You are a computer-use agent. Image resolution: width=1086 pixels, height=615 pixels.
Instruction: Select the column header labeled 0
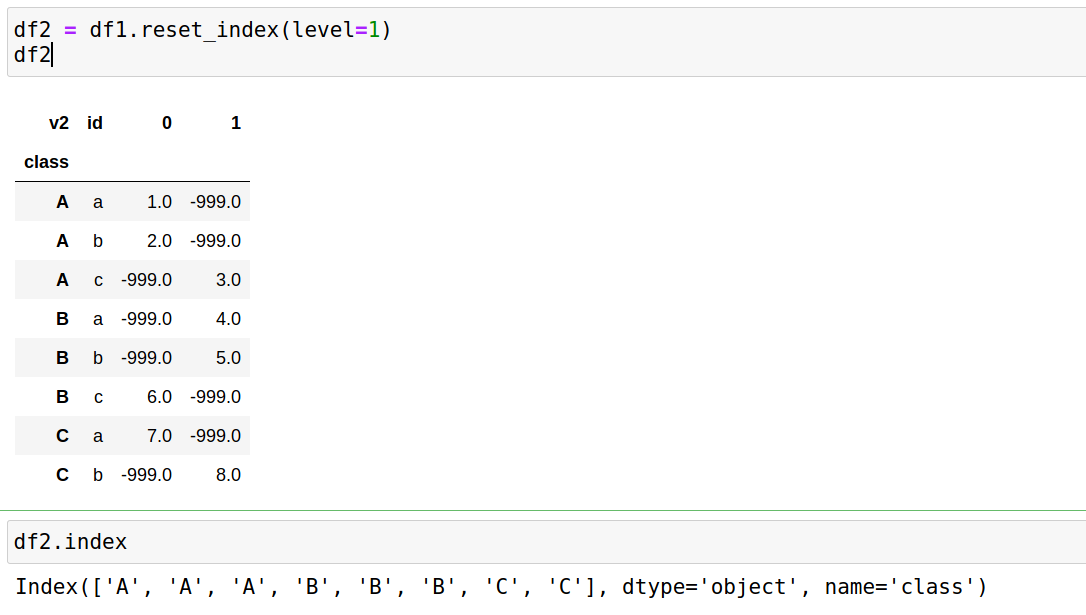tap(165, 122)
